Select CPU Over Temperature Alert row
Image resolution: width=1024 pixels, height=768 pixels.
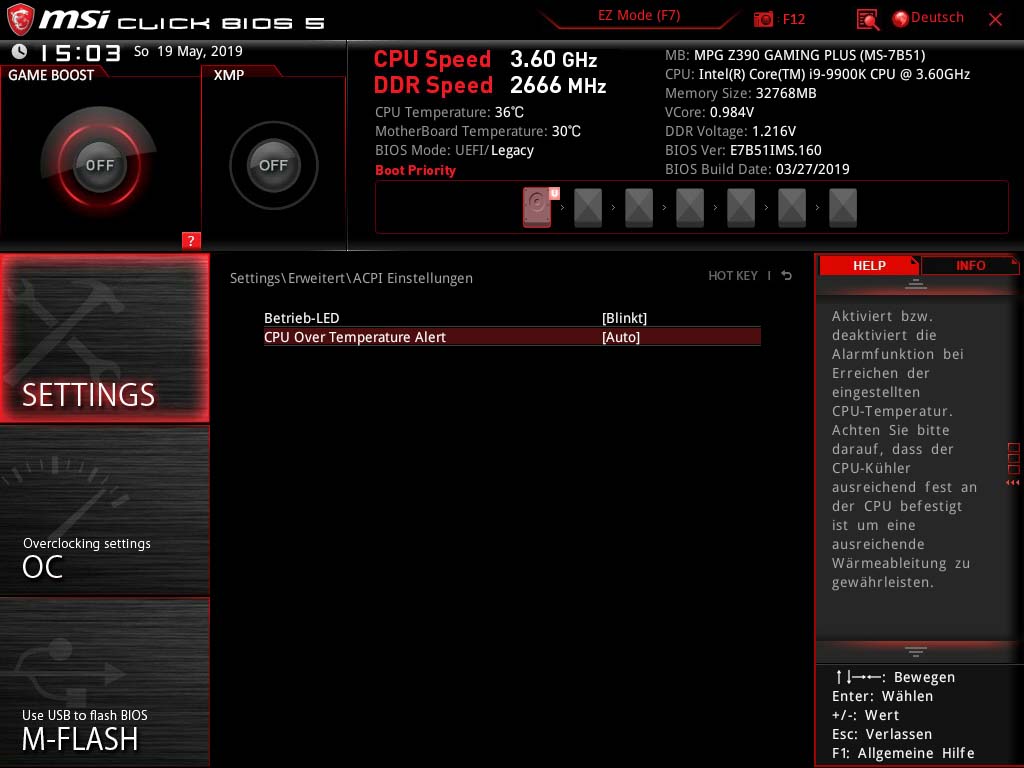tap(512, 337)
